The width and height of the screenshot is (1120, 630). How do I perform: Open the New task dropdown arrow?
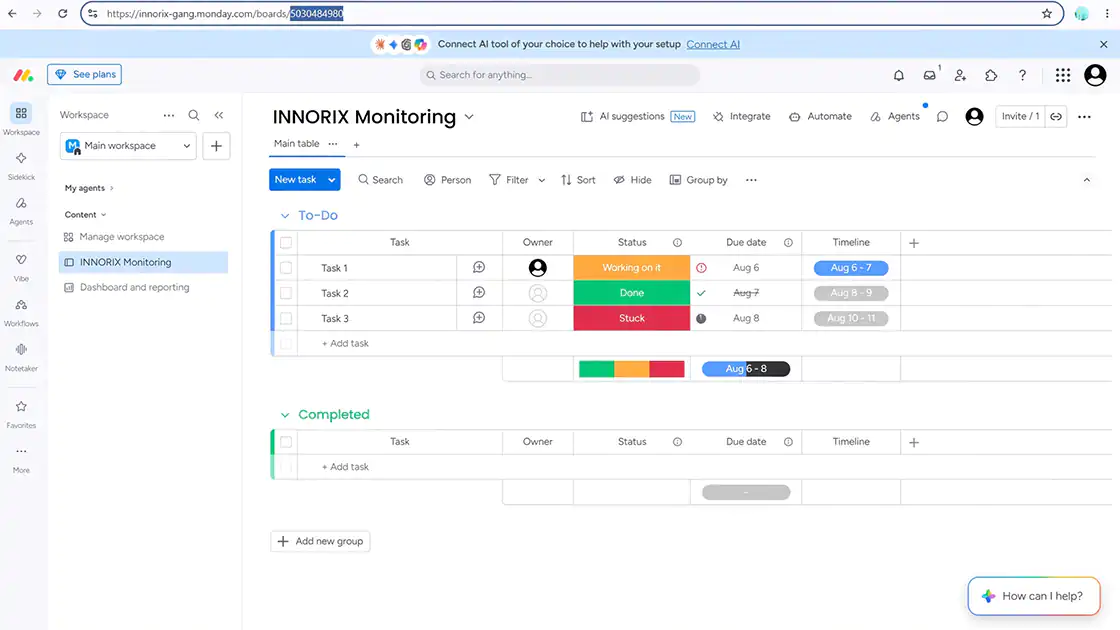331,180
